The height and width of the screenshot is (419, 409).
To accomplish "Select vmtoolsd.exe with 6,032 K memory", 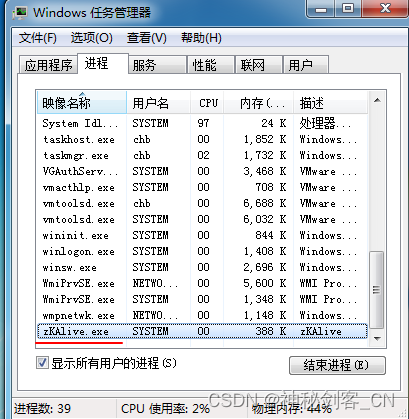I will pyautogui.click(x=202, y=219).
